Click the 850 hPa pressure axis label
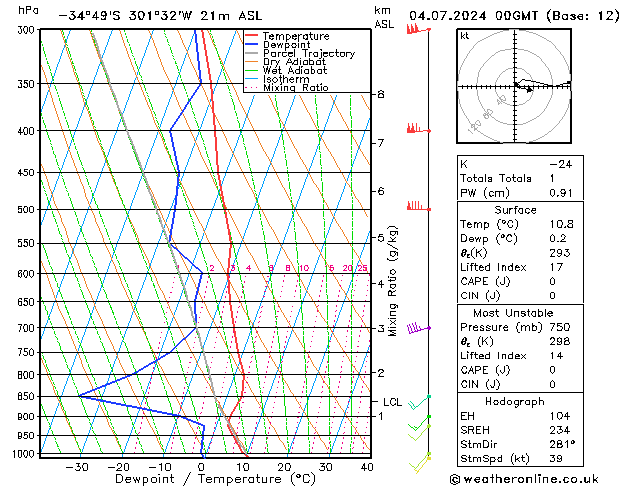This screenshot has width=629, height=486. click(26, 396)
